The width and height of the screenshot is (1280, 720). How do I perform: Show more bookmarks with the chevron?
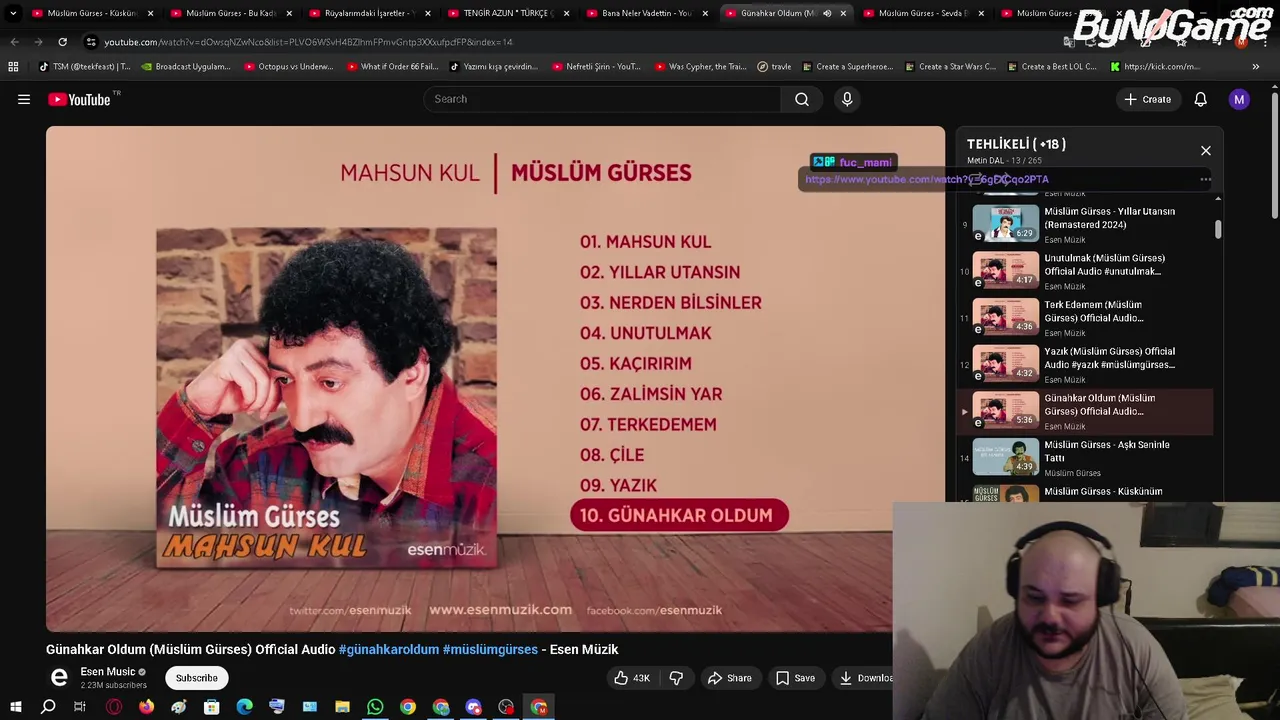click(x=1255, y=67)
